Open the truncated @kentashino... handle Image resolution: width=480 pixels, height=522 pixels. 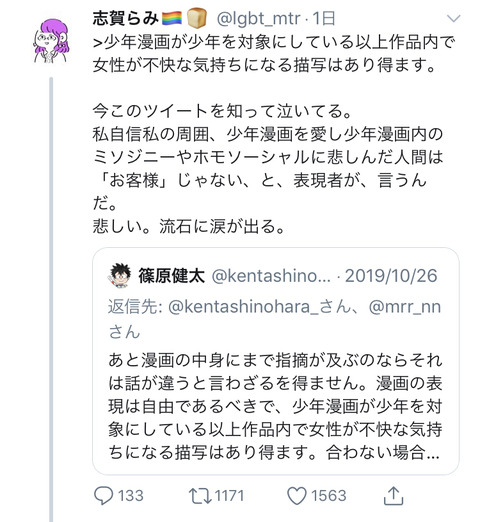tap(271, 276)
